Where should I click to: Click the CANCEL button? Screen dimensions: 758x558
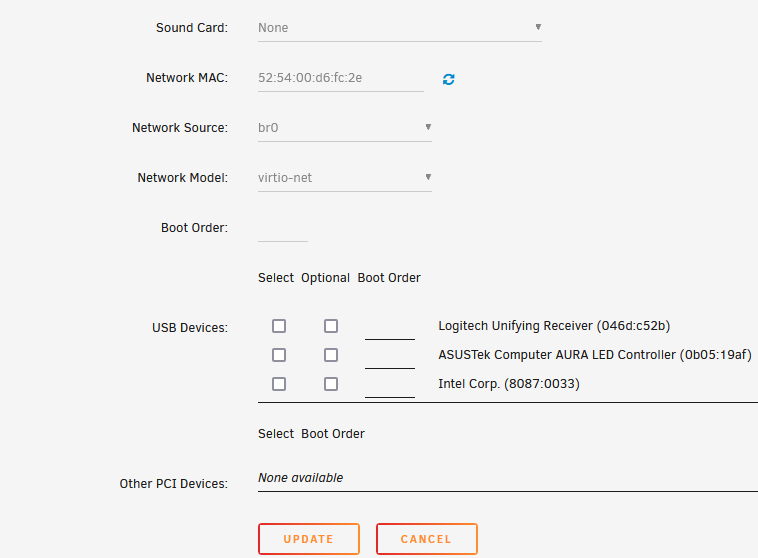[427, 539]
